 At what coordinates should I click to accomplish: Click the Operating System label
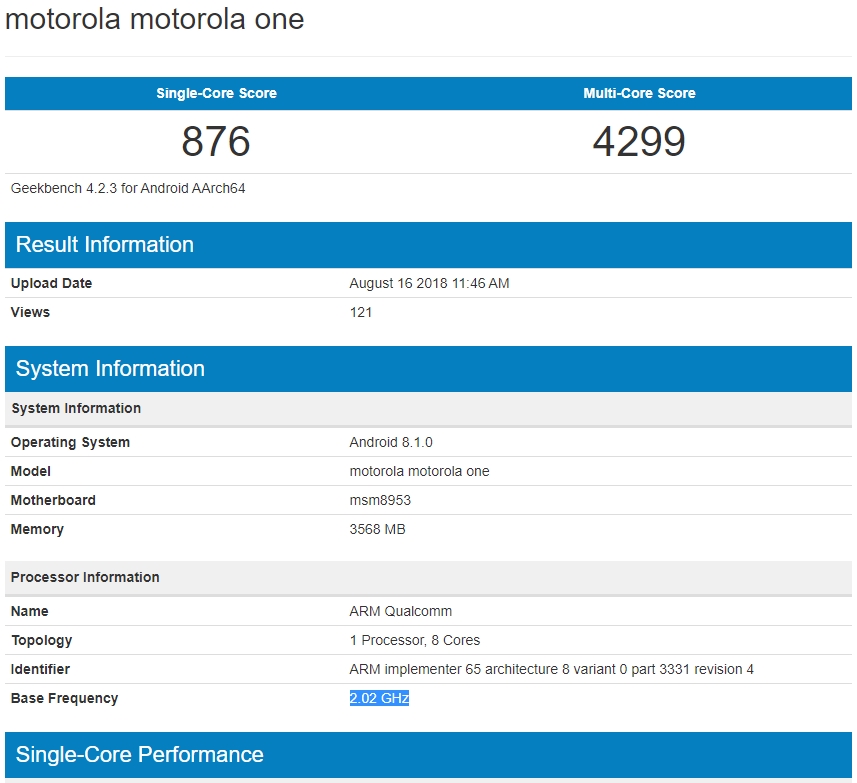(71, 442)
